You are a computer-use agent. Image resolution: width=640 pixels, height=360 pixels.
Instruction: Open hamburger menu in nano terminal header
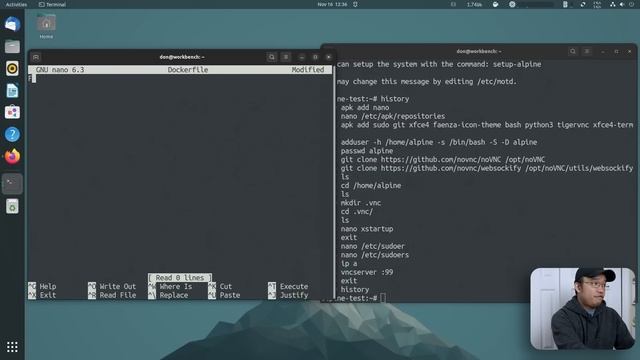[x=286, y=57]
